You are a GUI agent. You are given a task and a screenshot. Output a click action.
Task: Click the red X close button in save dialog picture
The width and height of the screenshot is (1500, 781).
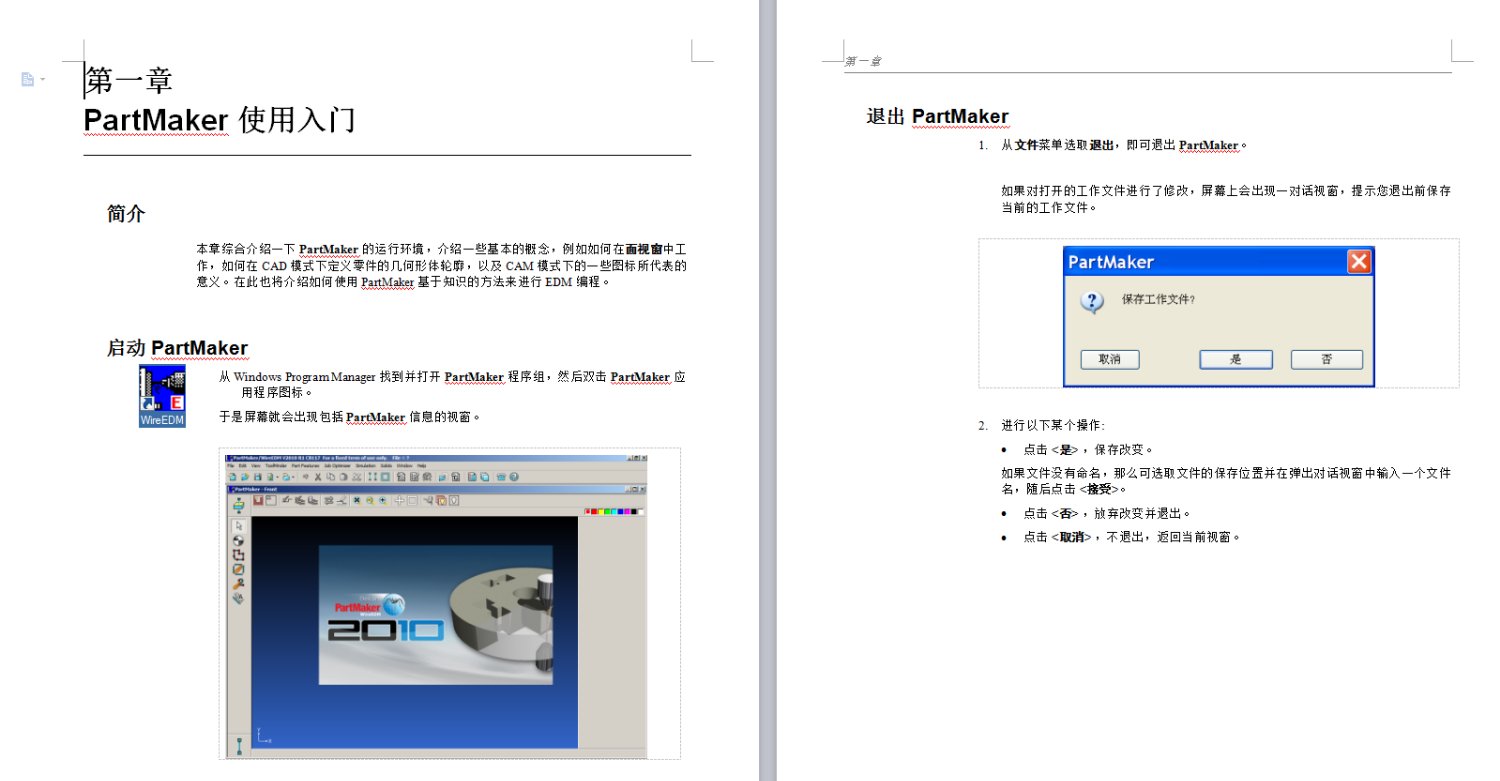1358,262
